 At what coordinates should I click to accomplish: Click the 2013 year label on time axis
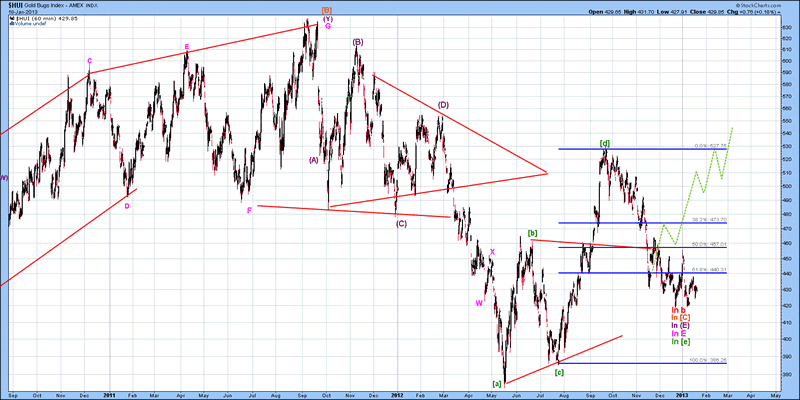tap(683, 394)
